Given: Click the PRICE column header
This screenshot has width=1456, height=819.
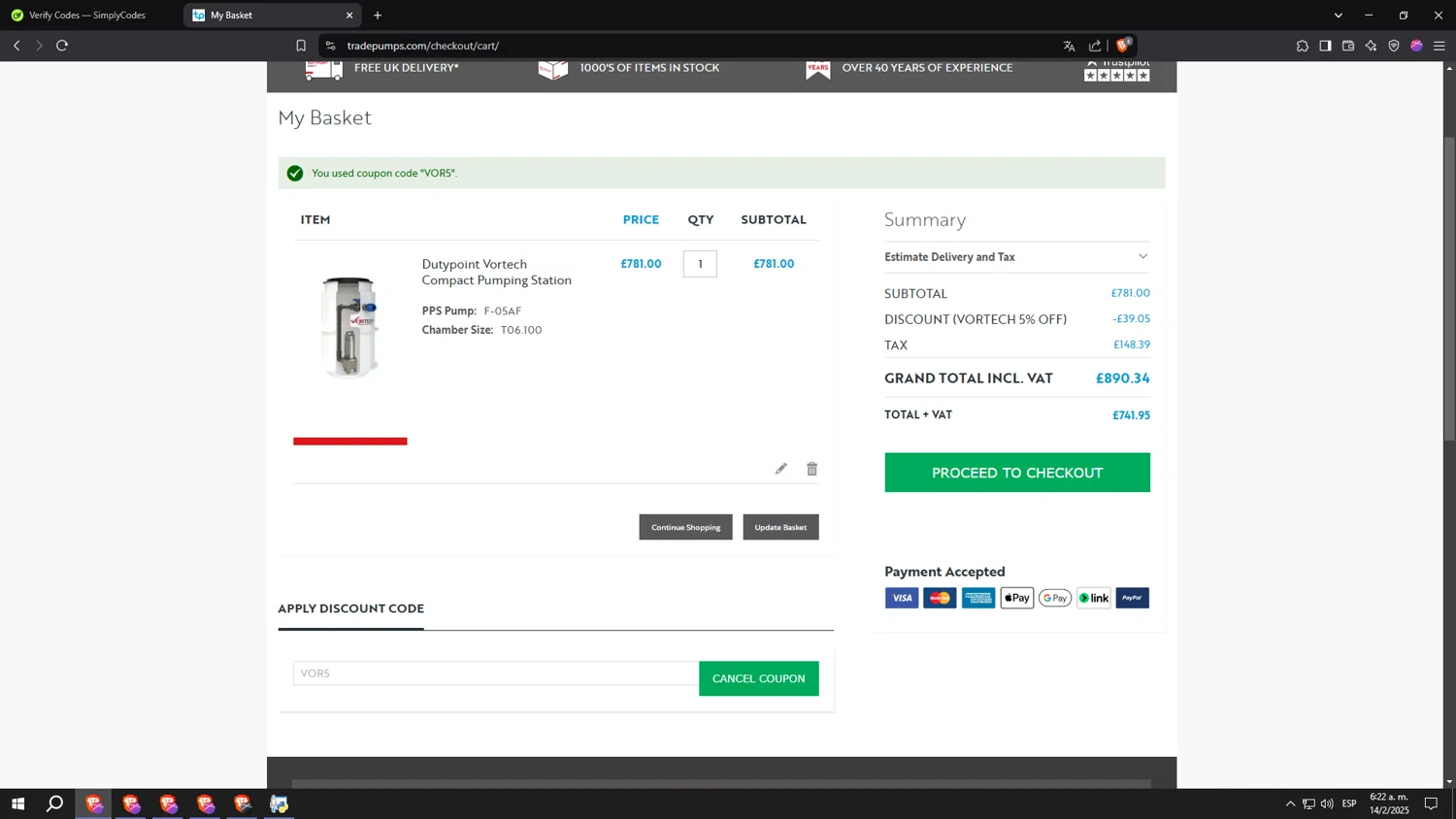Looking at the screenshot, I should (x=641, y=219).
